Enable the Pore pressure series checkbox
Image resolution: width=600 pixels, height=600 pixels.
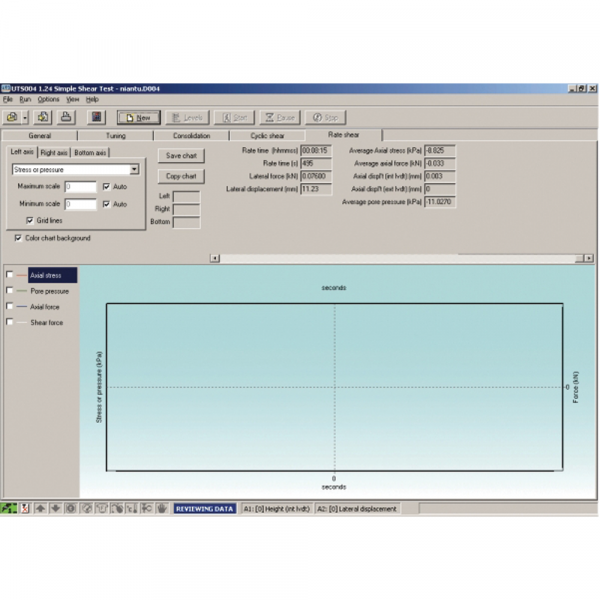click(x=10, y=291)
